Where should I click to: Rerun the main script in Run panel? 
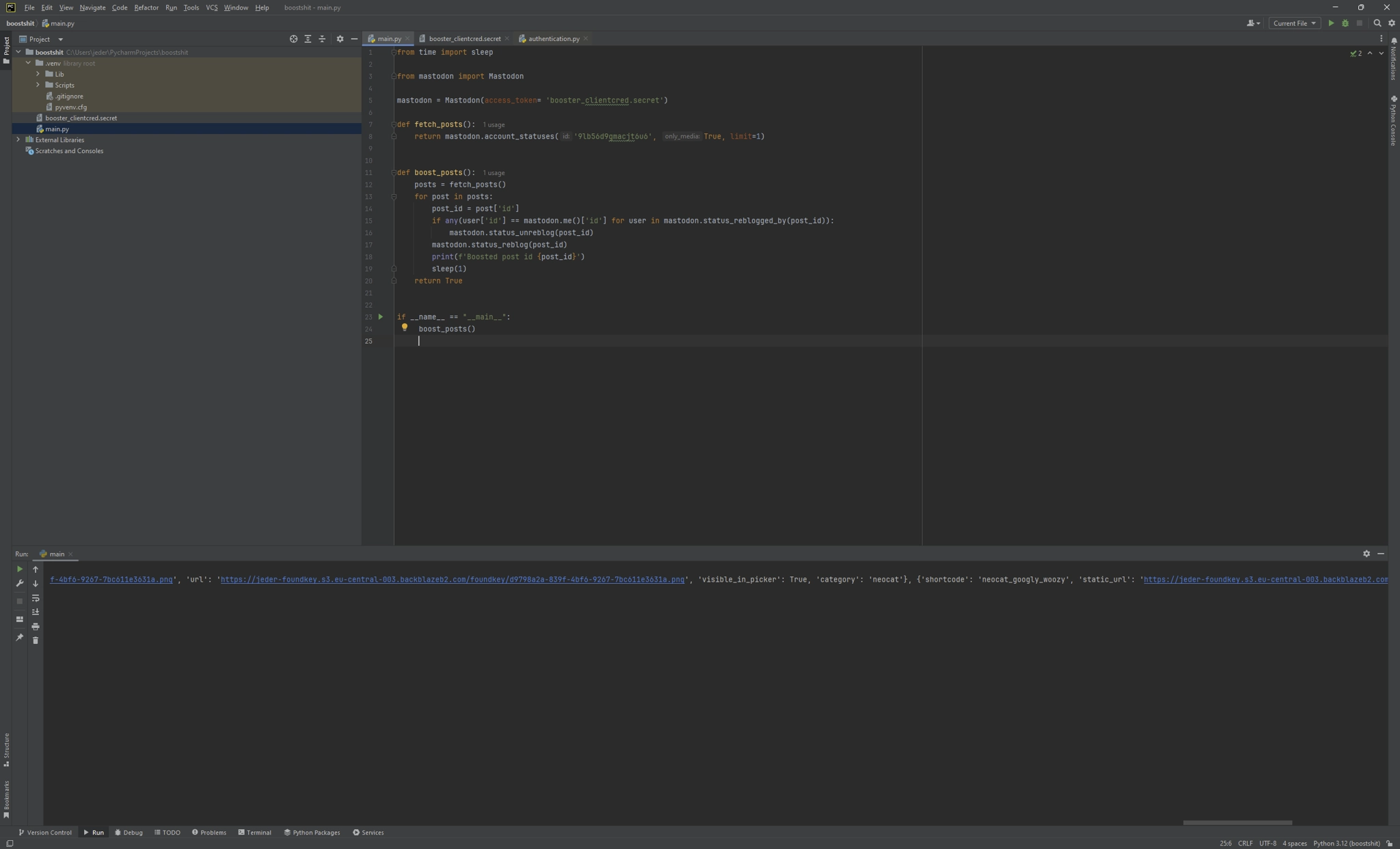coord(19,569)
